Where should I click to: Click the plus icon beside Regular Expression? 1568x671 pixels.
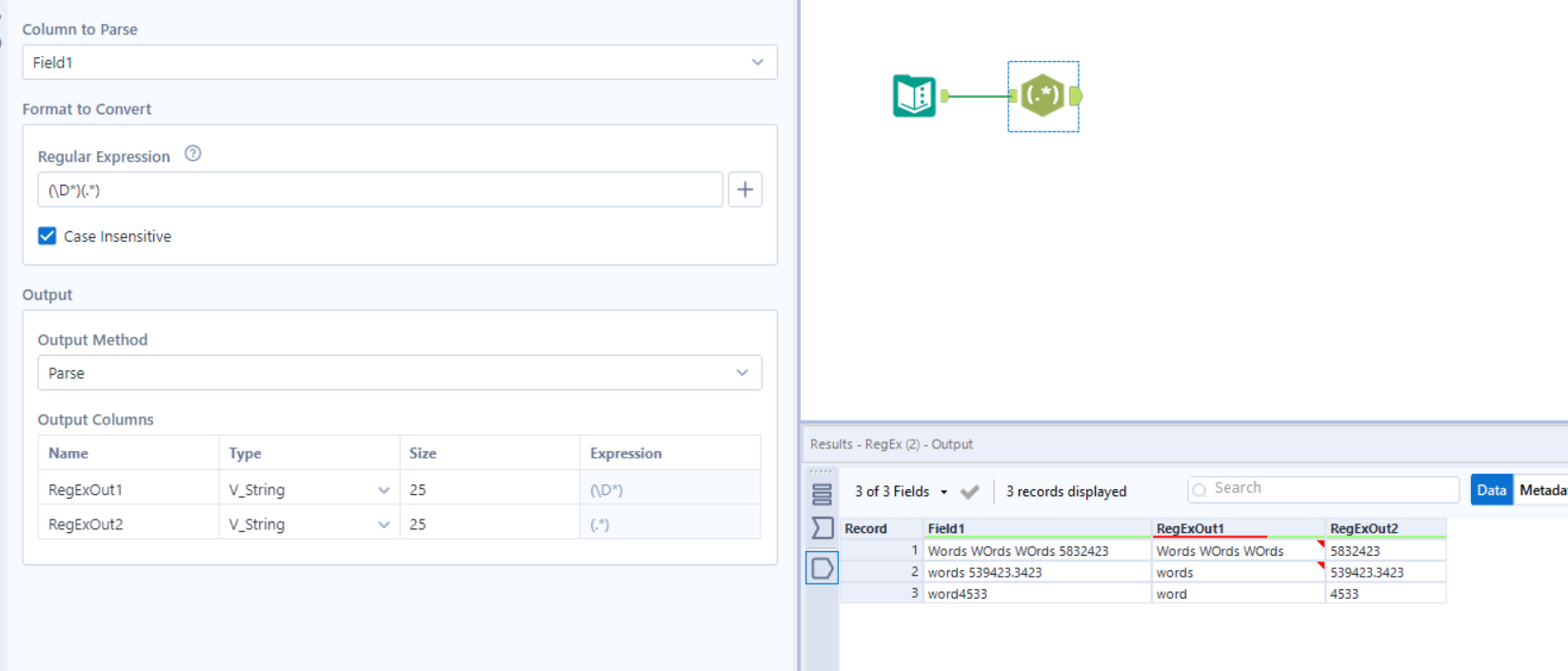tap(744, 189)
